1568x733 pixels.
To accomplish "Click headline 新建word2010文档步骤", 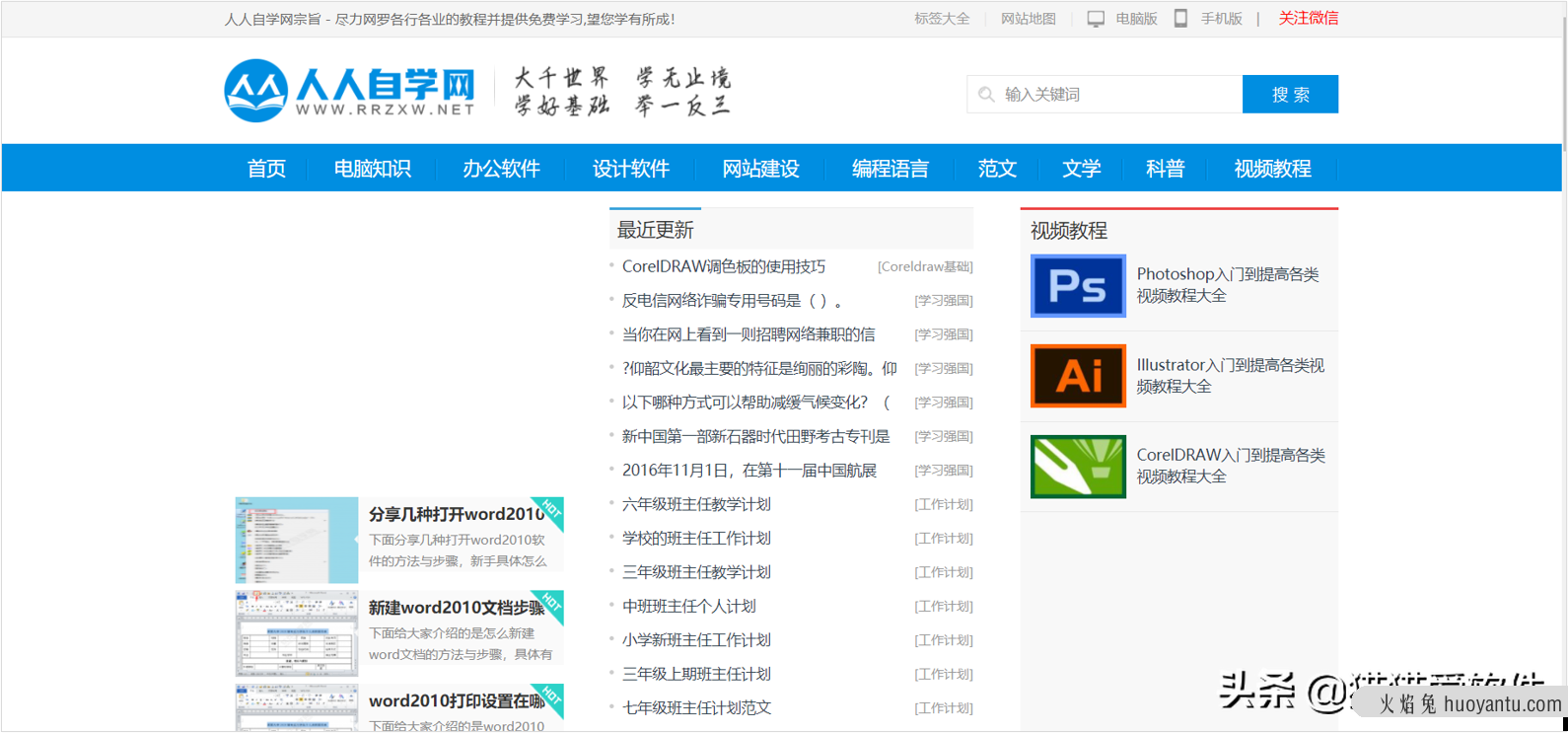I will click(456, 608).
